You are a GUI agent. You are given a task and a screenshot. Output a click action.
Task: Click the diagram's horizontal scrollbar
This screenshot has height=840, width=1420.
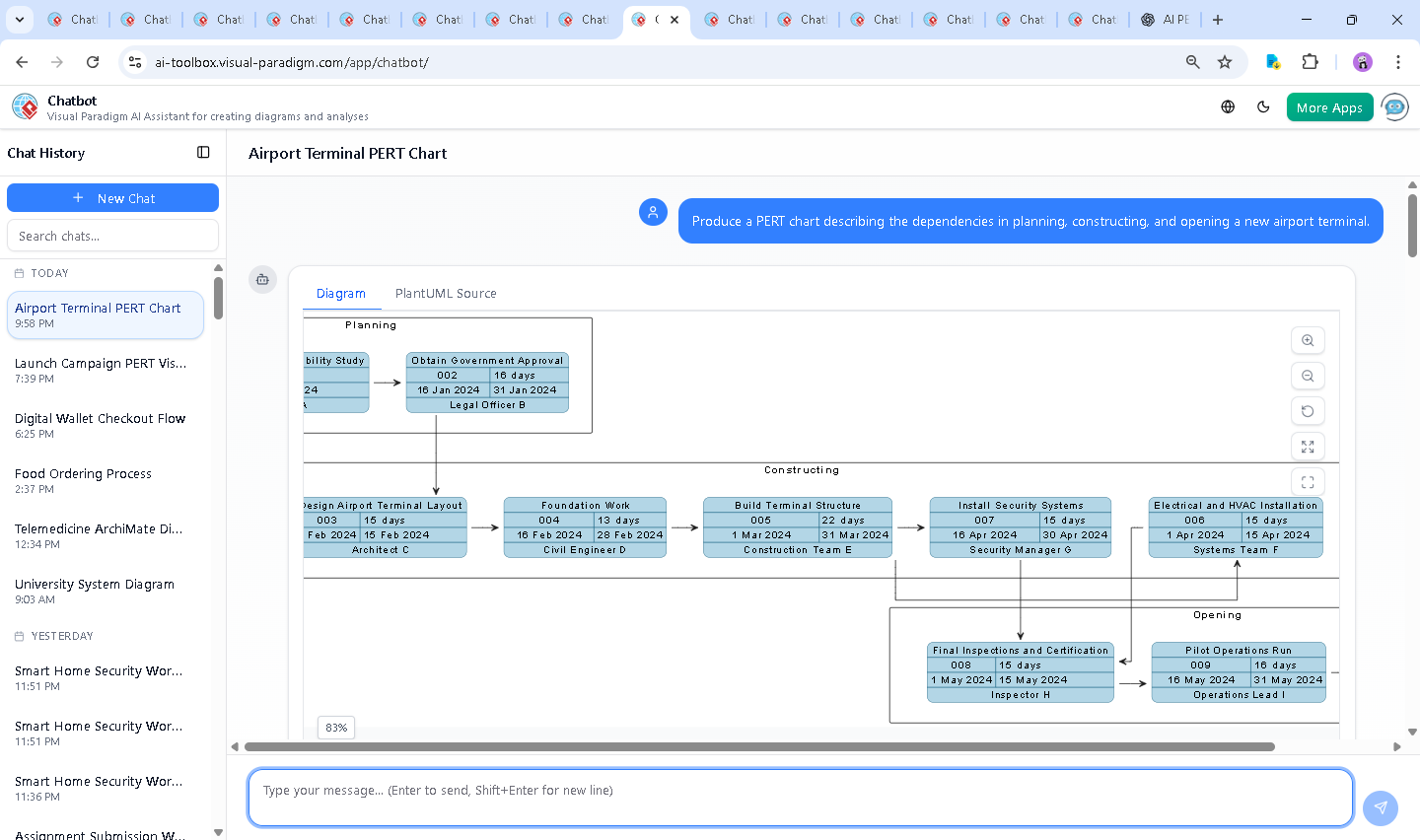tap(759, 746)
